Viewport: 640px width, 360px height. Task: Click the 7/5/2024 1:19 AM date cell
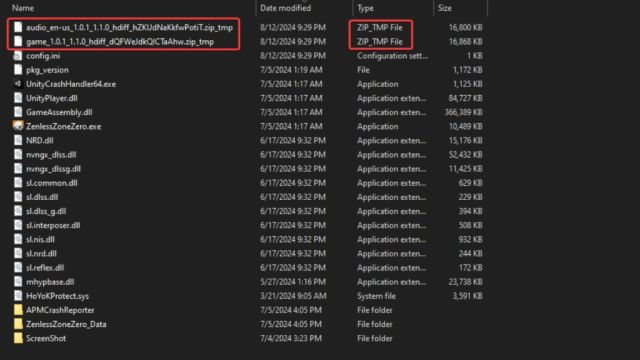click(291, 70)
